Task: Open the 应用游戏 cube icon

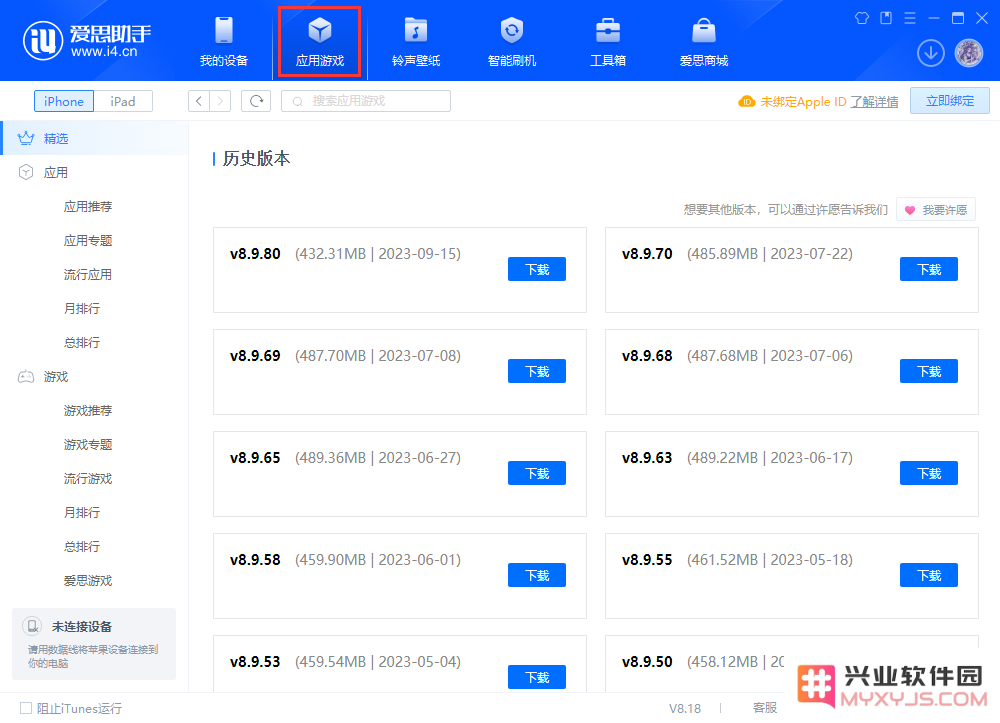Action: click(320, 30)
